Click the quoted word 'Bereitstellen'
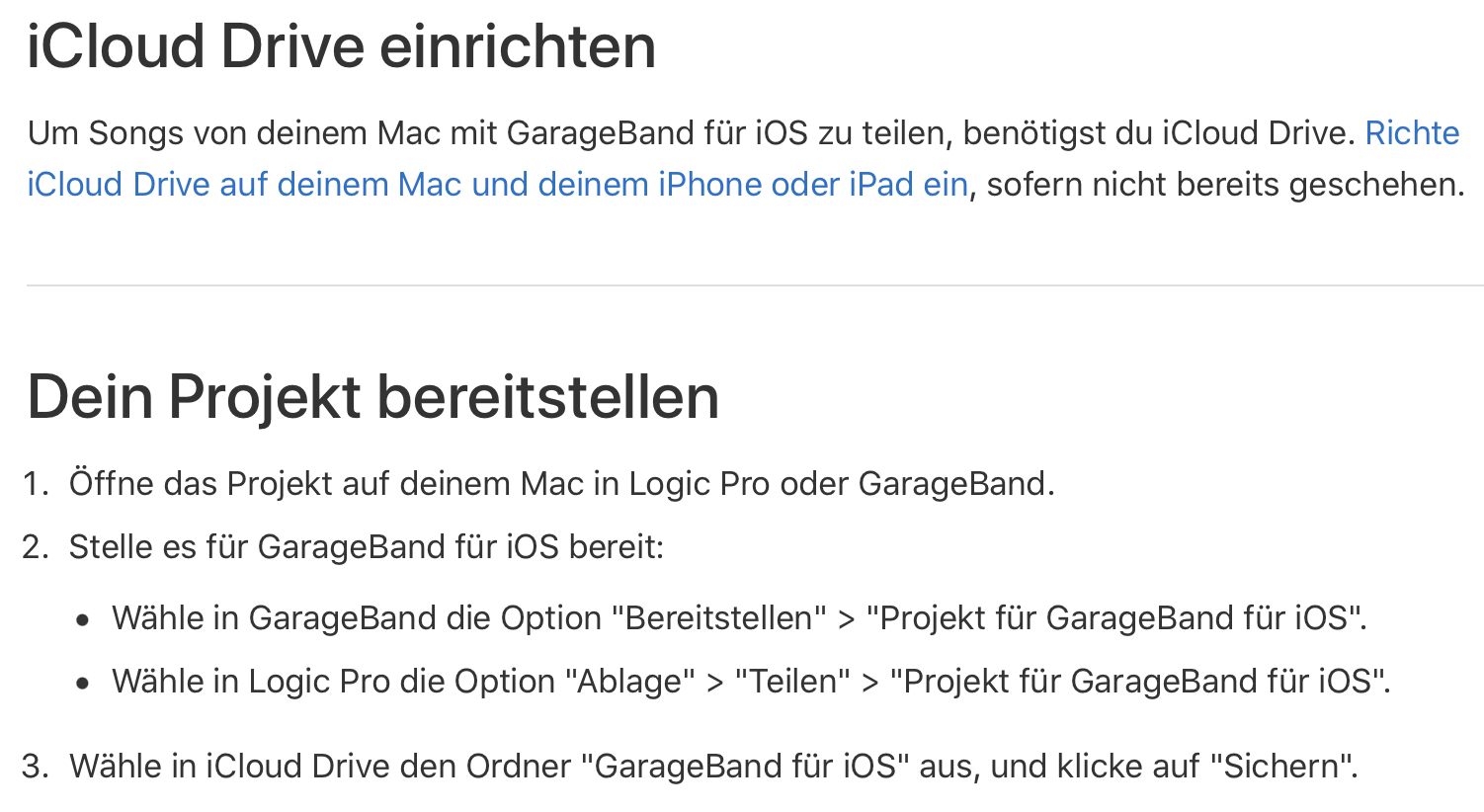Image resolution: width=1484 pixels, height=812 pixels. (x=719, y=618)
